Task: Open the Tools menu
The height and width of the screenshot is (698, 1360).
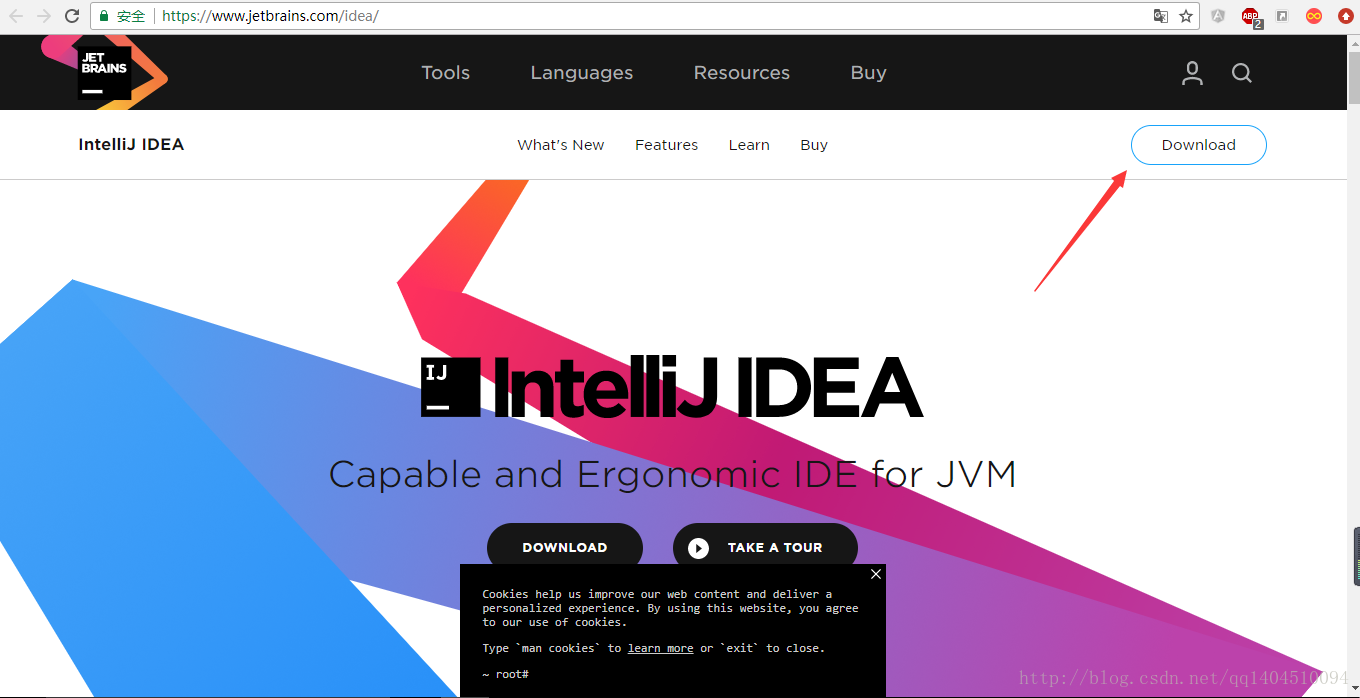Action: 445,73
